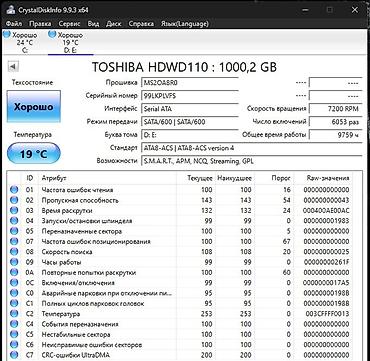Click the Хорошо health status button

tap(34, 106)
